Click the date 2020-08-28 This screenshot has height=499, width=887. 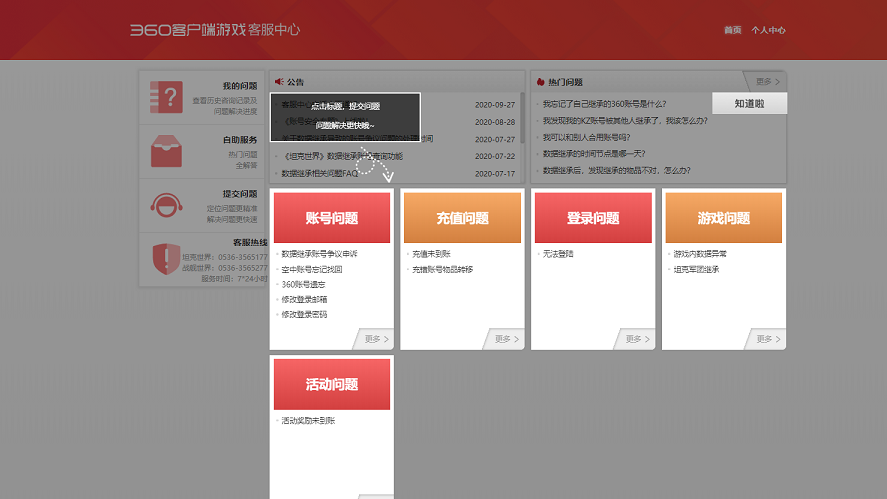click(x=495, y=122)
